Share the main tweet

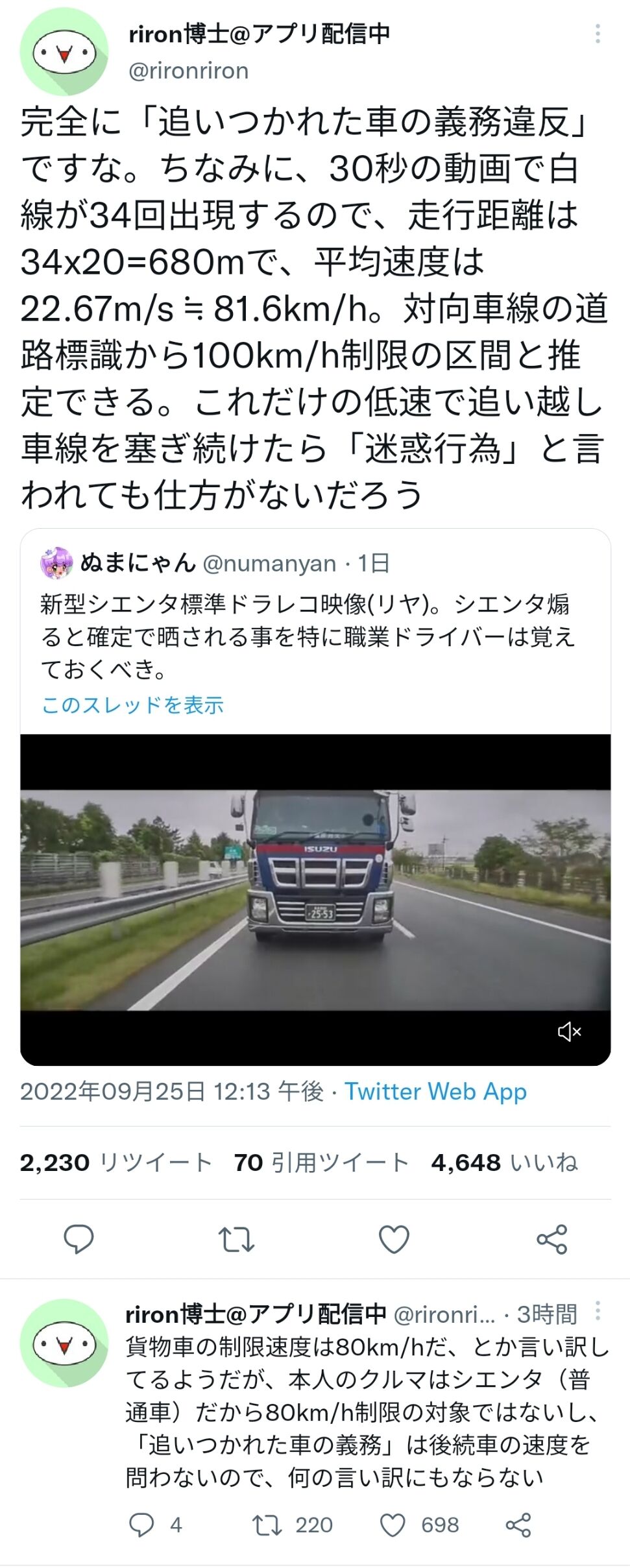552,1239
